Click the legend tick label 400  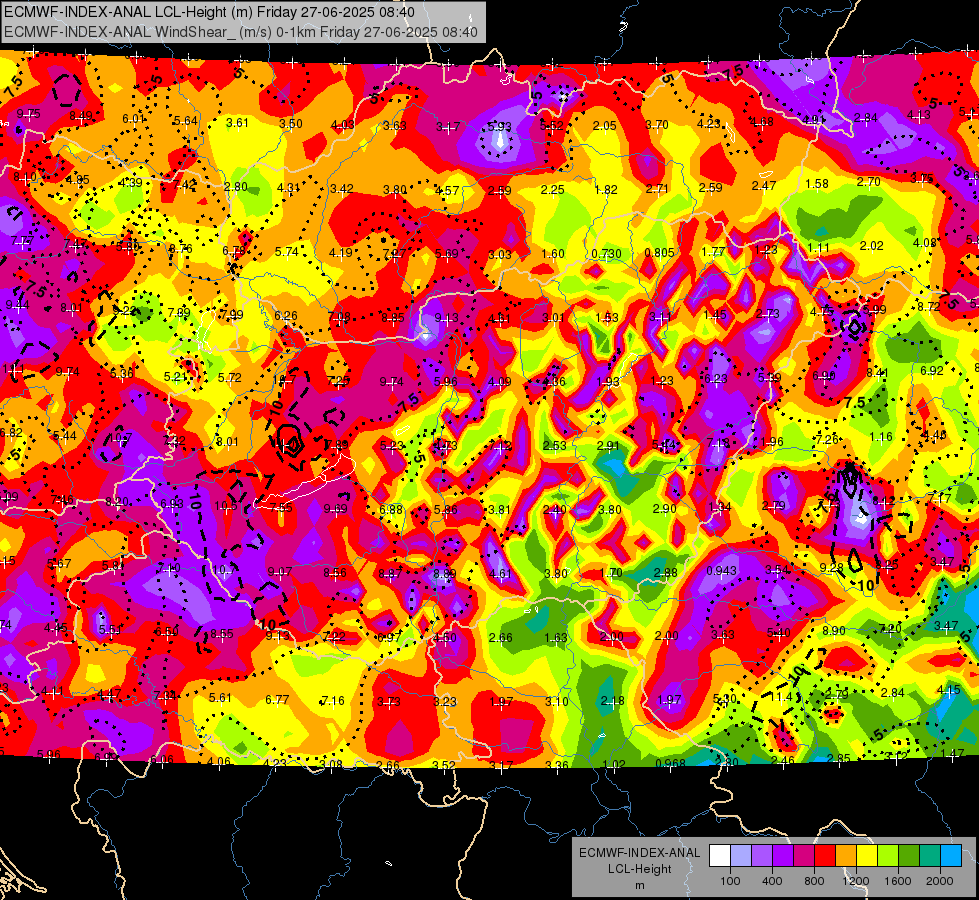pyautogui.click(x=772, y=881)
